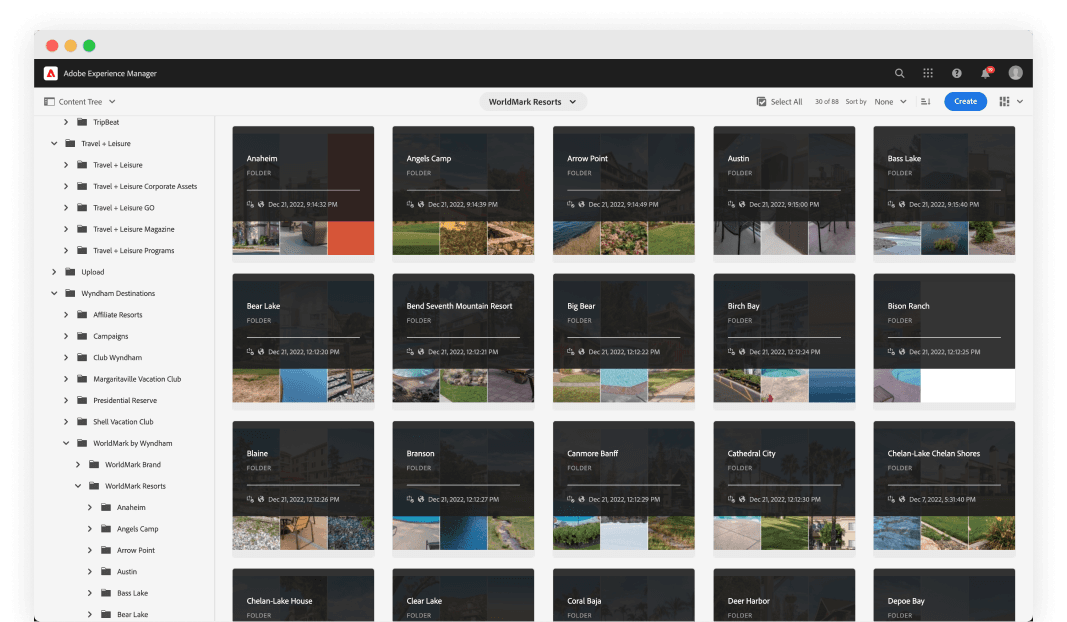Select Travel + Leisure Corporate Assets in tree
The height and width of the screenshot is (622, 1067).
(x=145, y=186)
